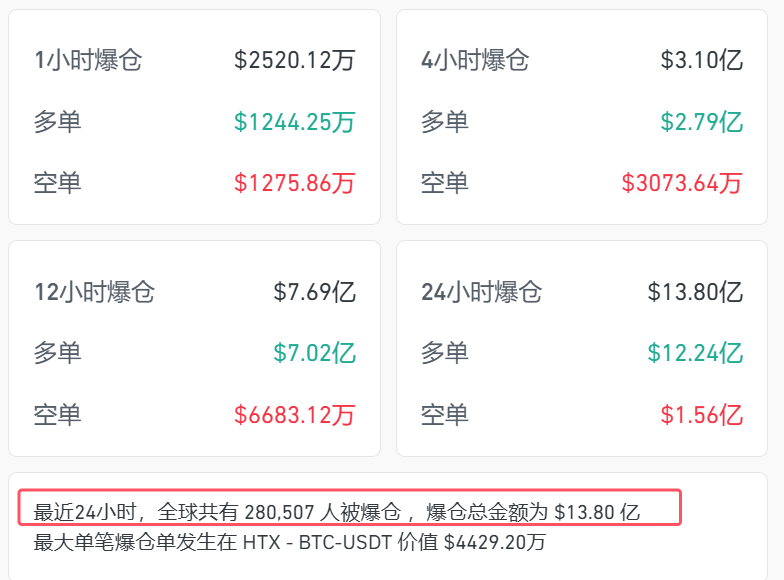Click the 最大单笔爆仓单 HTX BTC-USDT line
Image resolution: width=784 pixels, height=580 pixels.
tap(290, 542)
